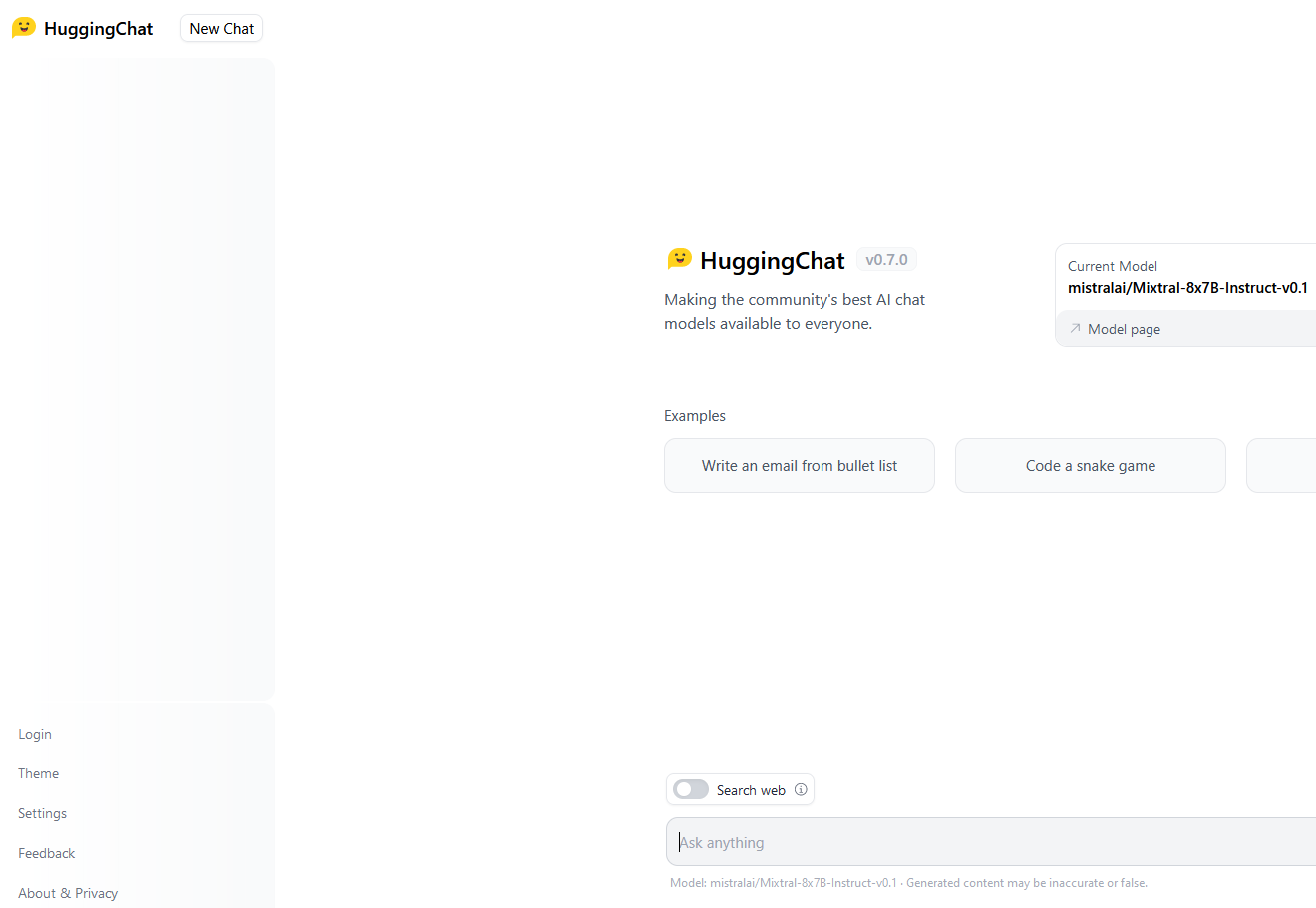Select the 'Write an email from bullet list' example
Viewport: 1316px width, 908px height.
799,465
